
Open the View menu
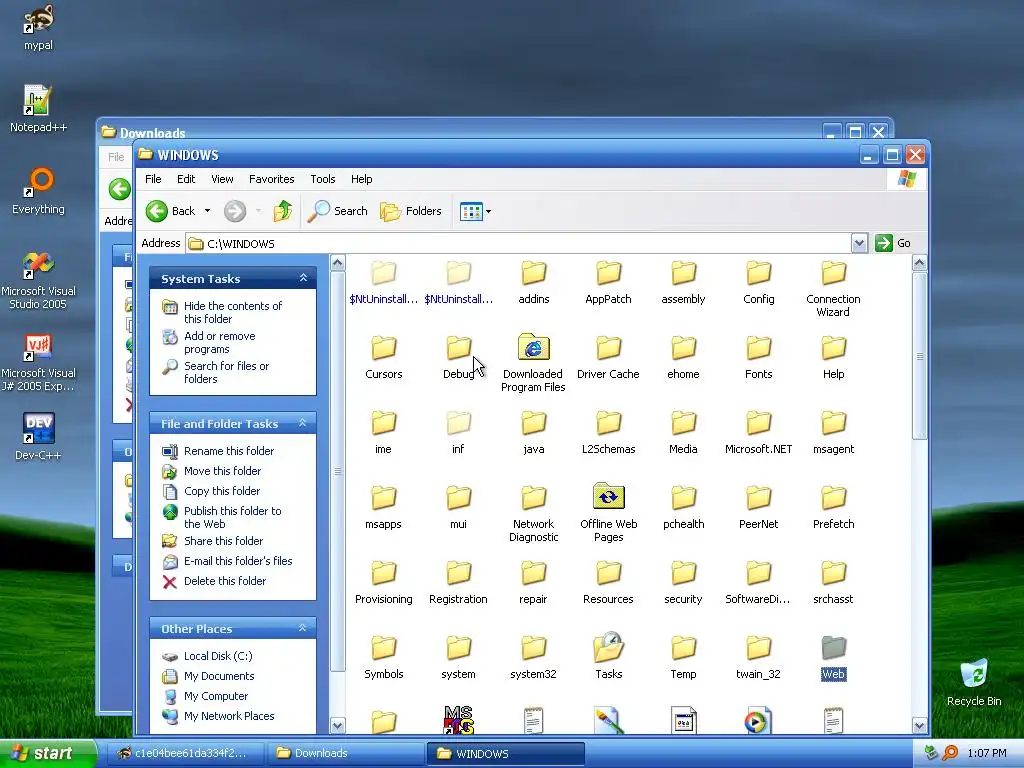(222, 179)
